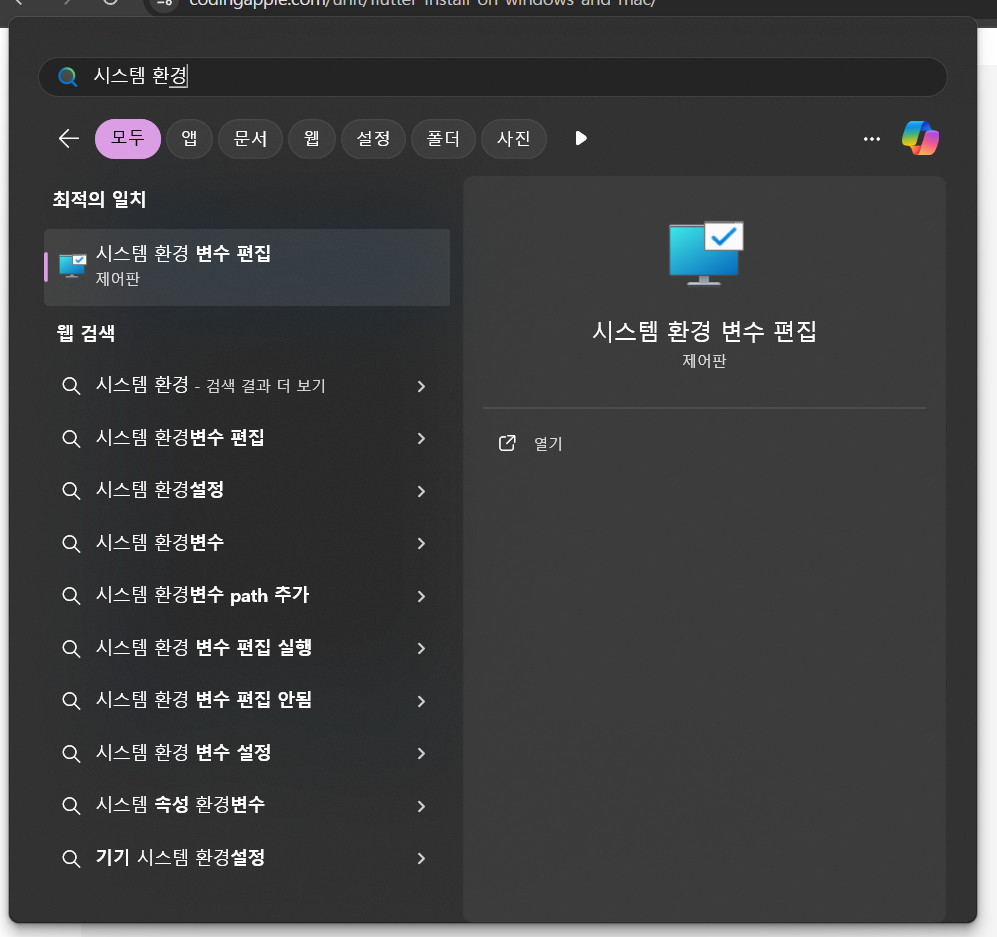
Task: Select the 설정 filter tab
Action: [373, 139]
